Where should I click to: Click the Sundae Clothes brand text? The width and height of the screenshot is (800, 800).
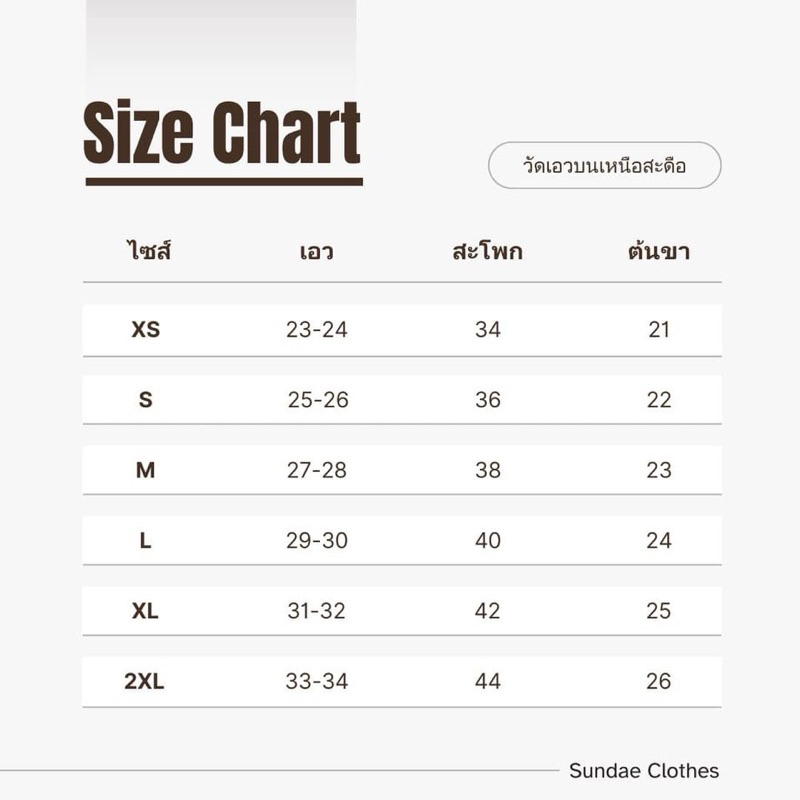644,770
